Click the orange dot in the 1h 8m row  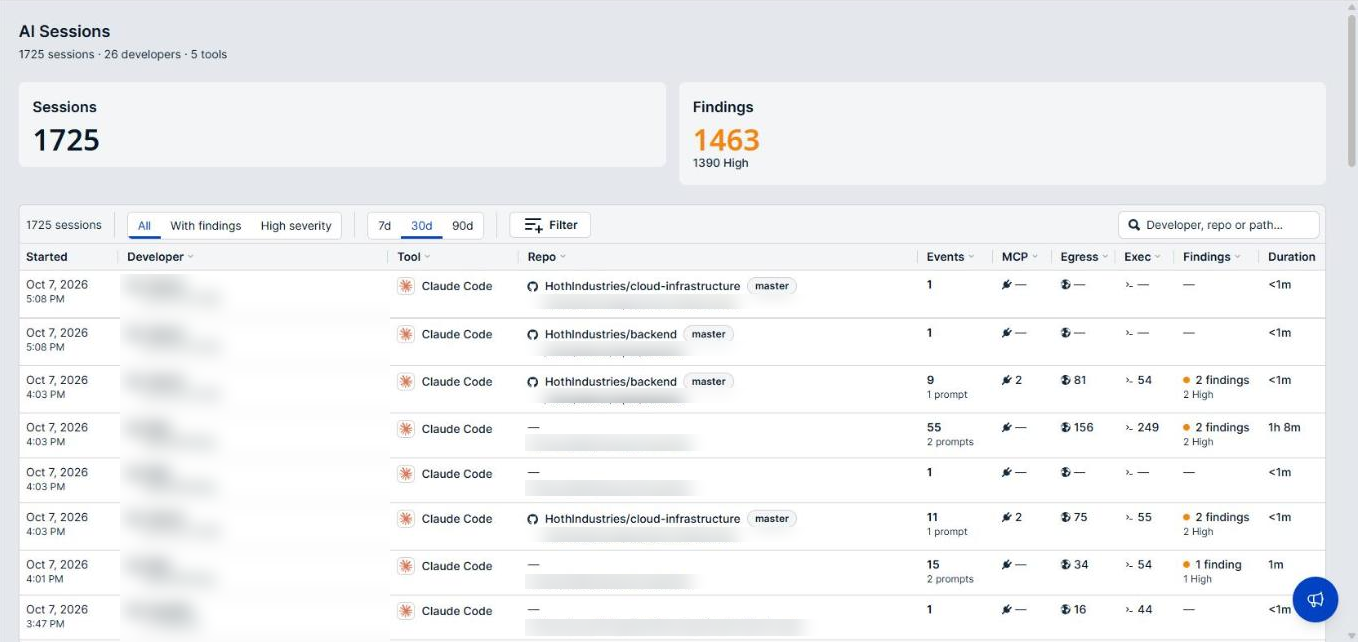[x=1186, y=428]
